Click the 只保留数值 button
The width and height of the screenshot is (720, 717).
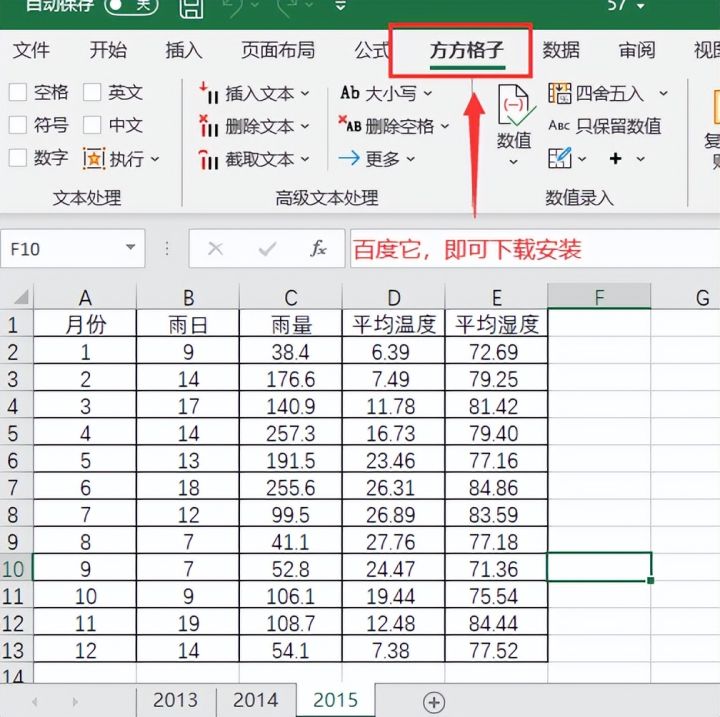coord(605,126)
